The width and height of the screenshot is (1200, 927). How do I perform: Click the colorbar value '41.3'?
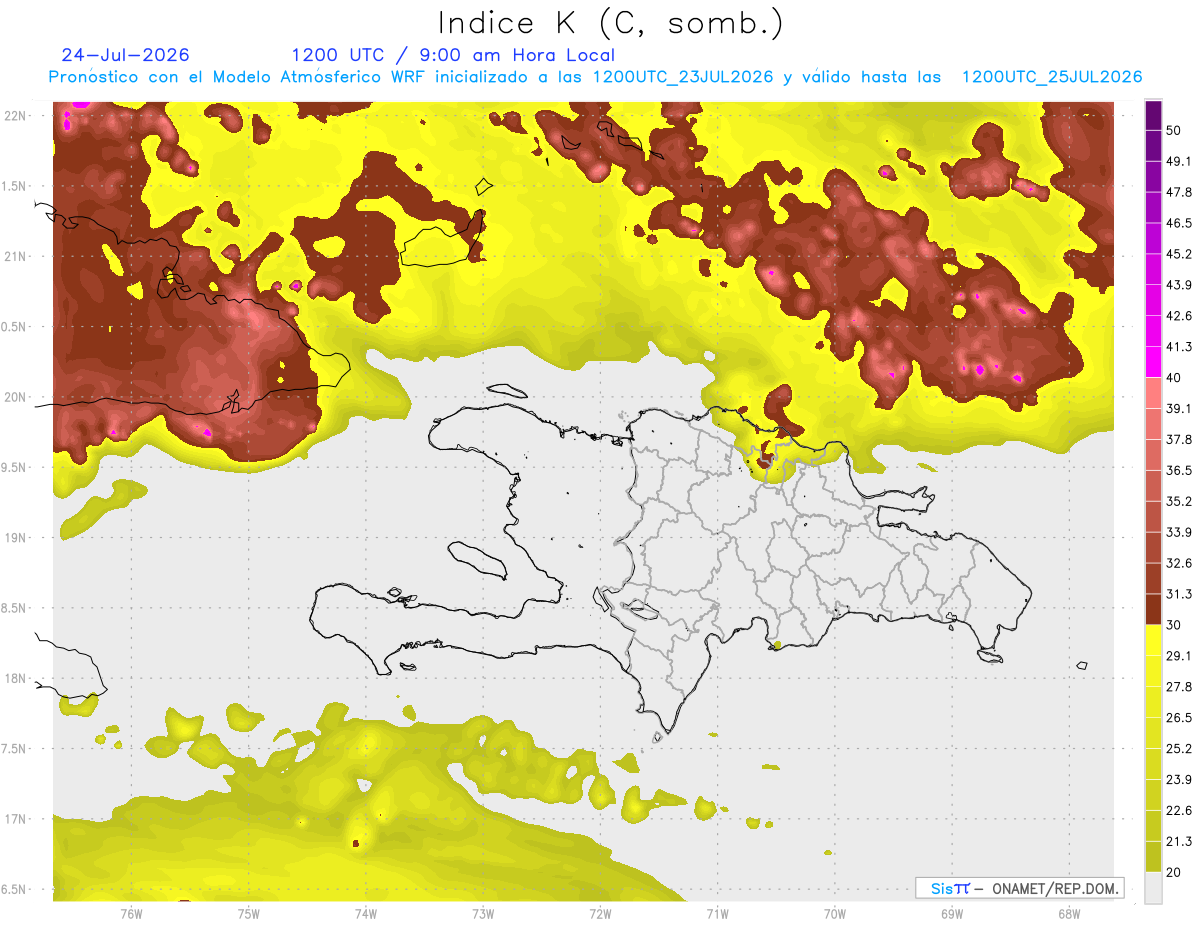click(x=1178, y=347)
